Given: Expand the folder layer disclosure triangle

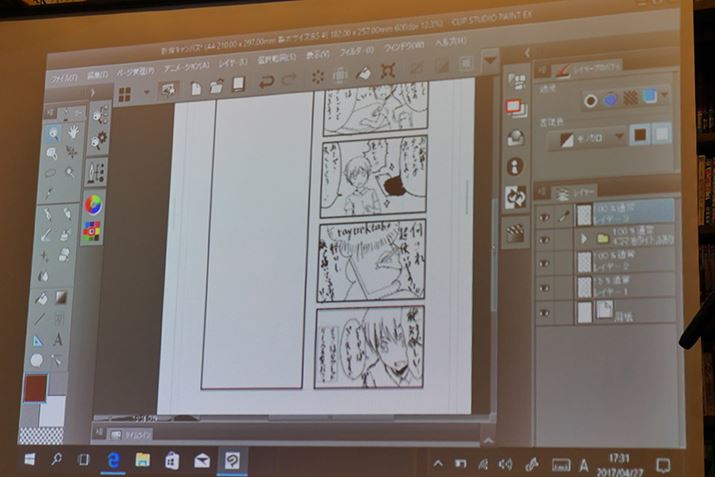Looking at the screenshot, I should pyautogui.click(x=583, y=238).
